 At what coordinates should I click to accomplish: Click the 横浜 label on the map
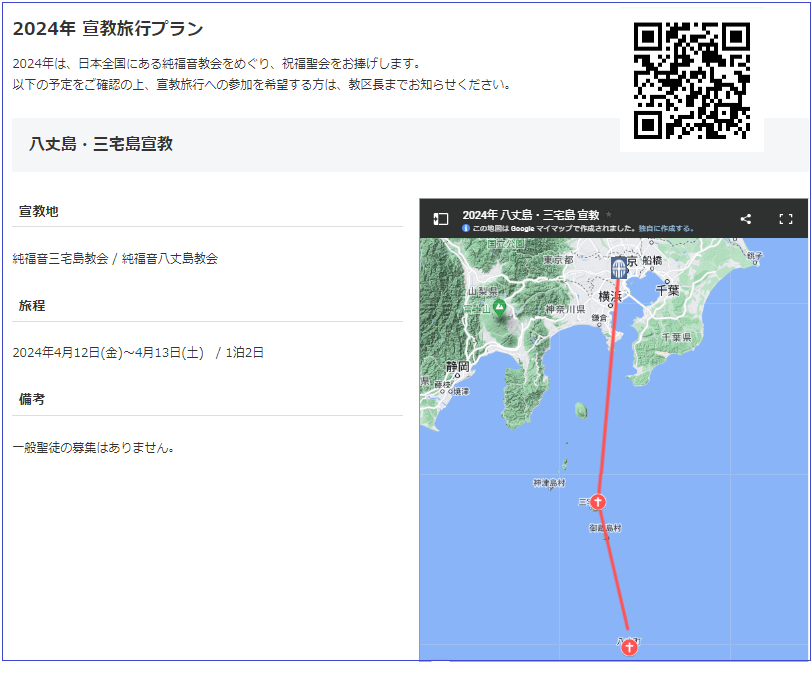(x=610, y=297)
